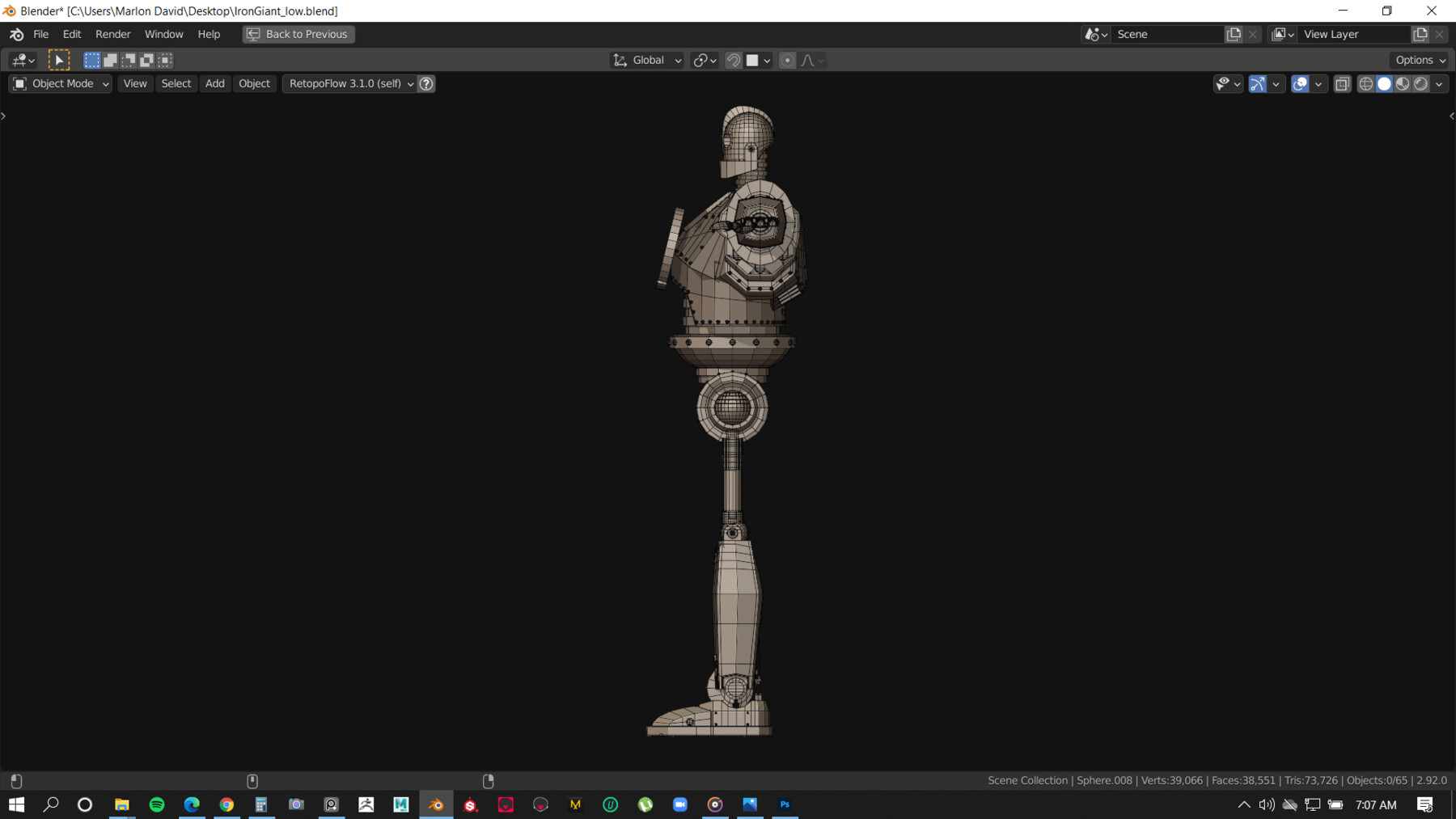The image size is (1456, 819).
Task: Switch viewport to Wireframe shading
Action: [x=1365, y=84]
